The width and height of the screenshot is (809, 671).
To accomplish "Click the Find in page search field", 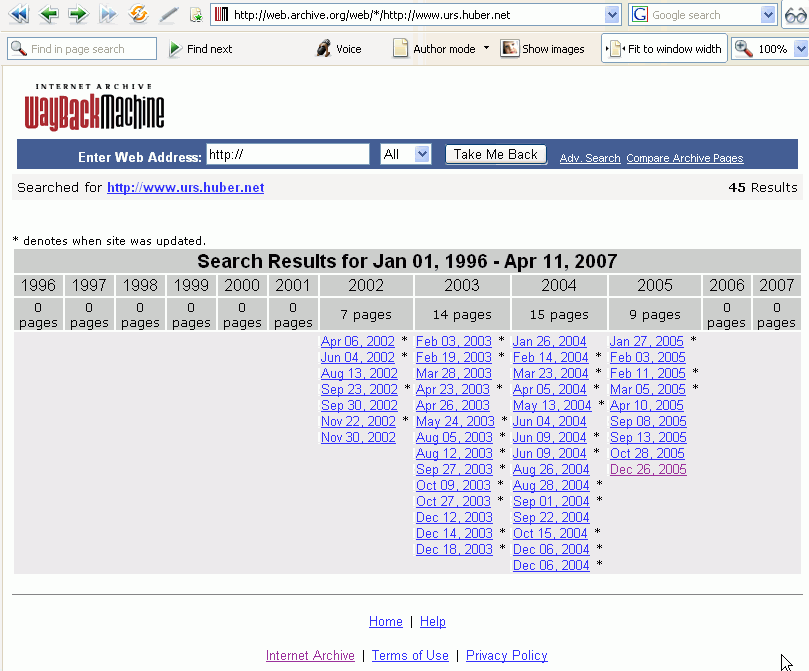I will point(82,48).
